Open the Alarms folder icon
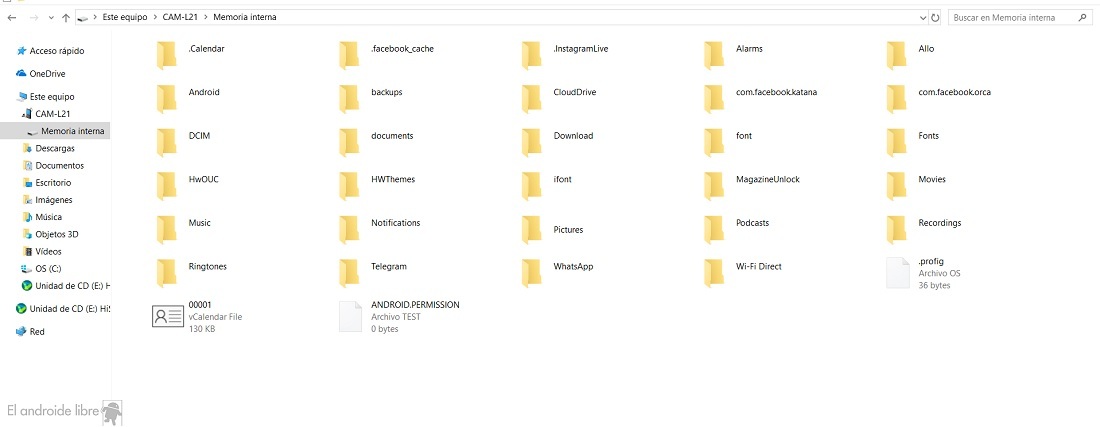This screenshot has height=427, width=1100. point(714,55)
